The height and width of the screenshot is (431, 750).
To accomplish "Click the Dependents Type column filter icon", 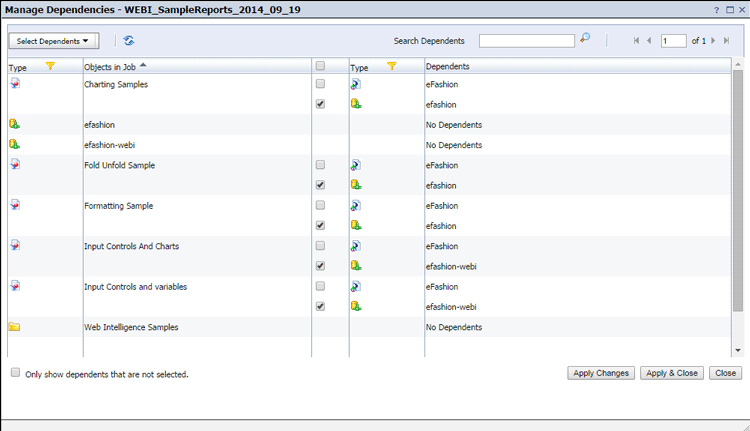I will click(392, 66).
